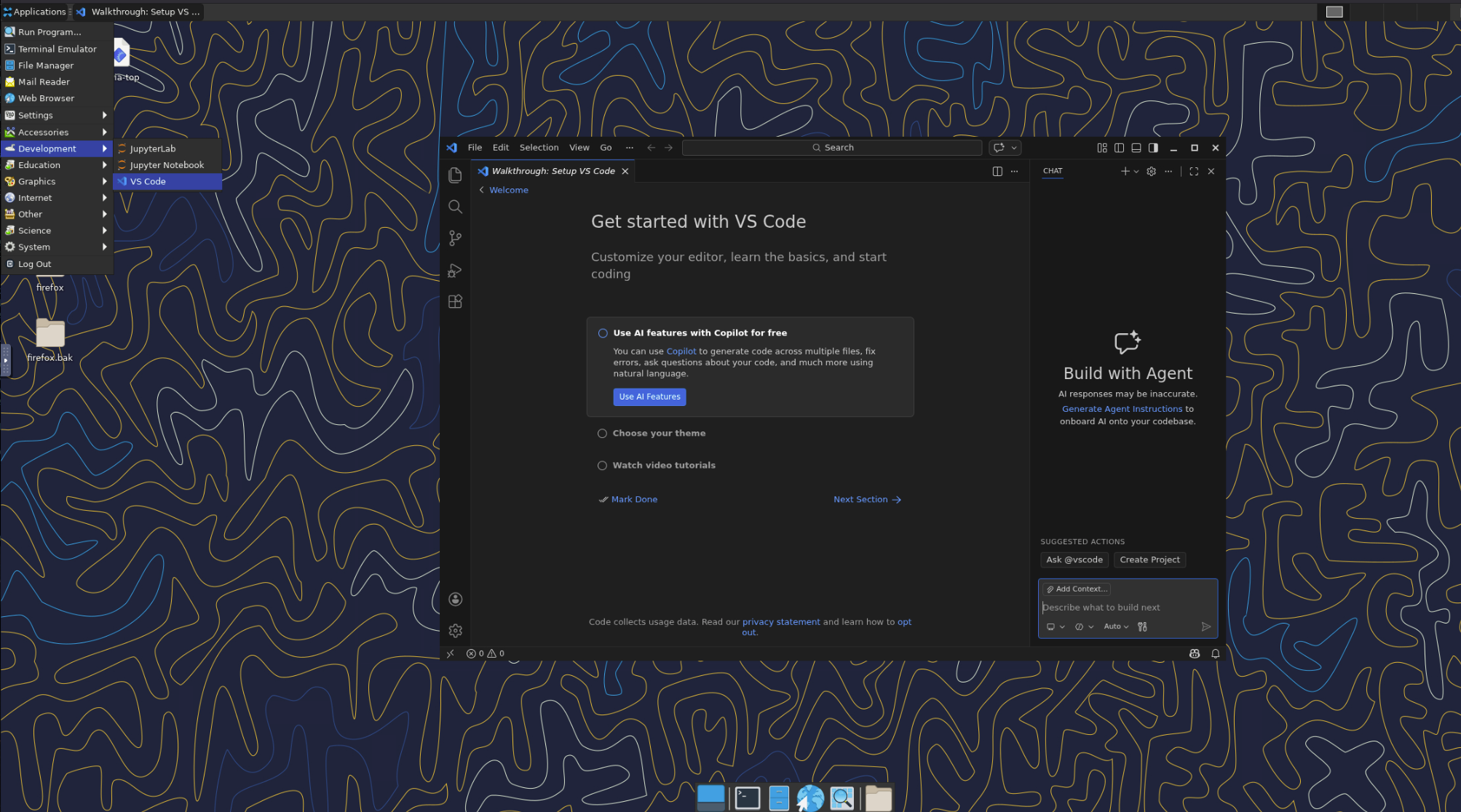
Task: Open the Run and Debug view
Action: point(455,271)
